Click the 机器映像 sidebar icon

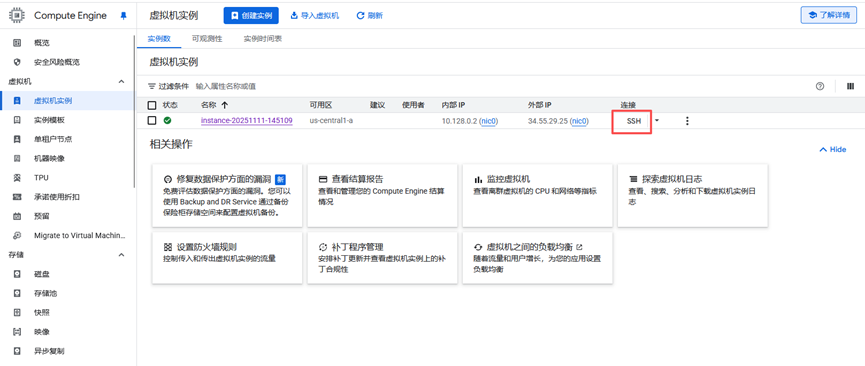17,158
